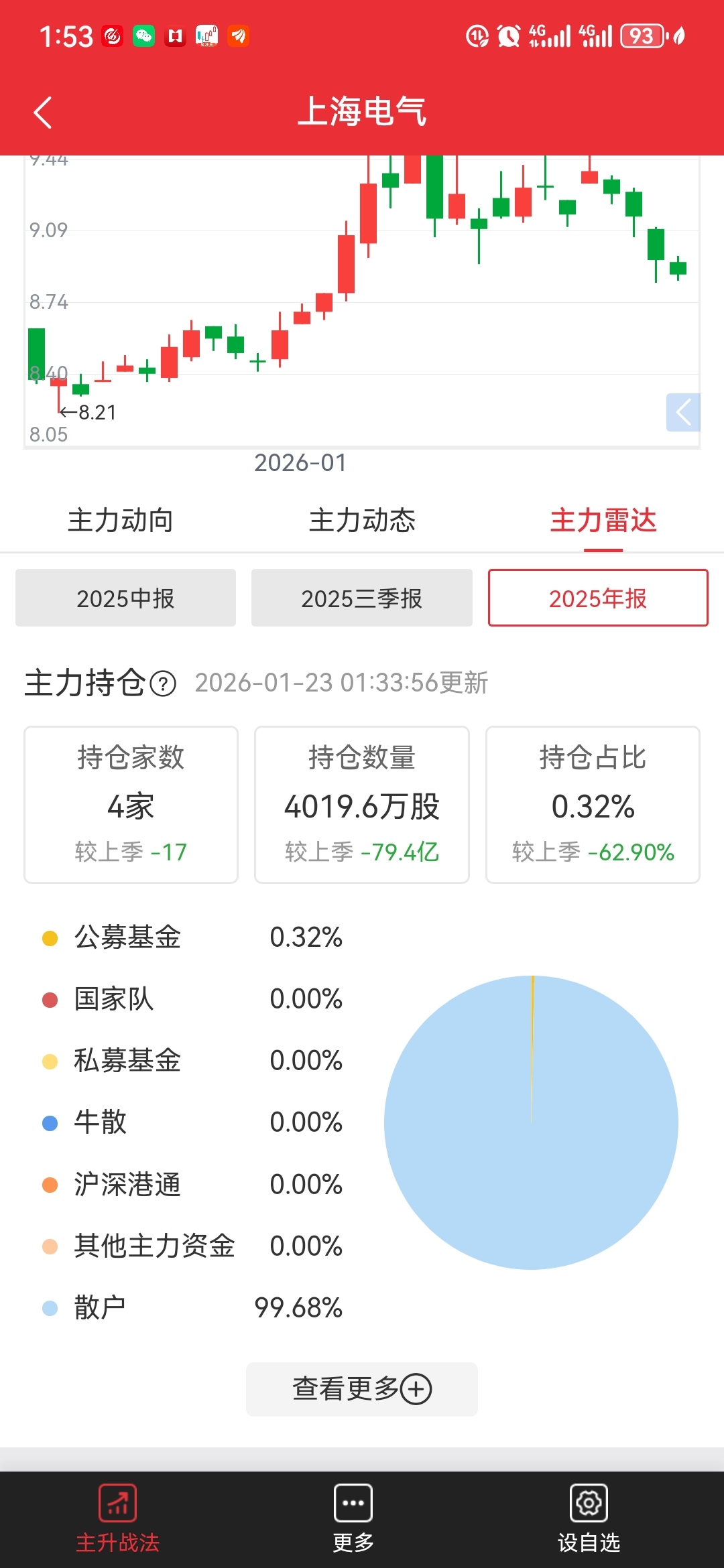Tap the 持仓数量 4019.6万股 card
The height and width of the screenshot is (1568, 724).
point(362,805)
